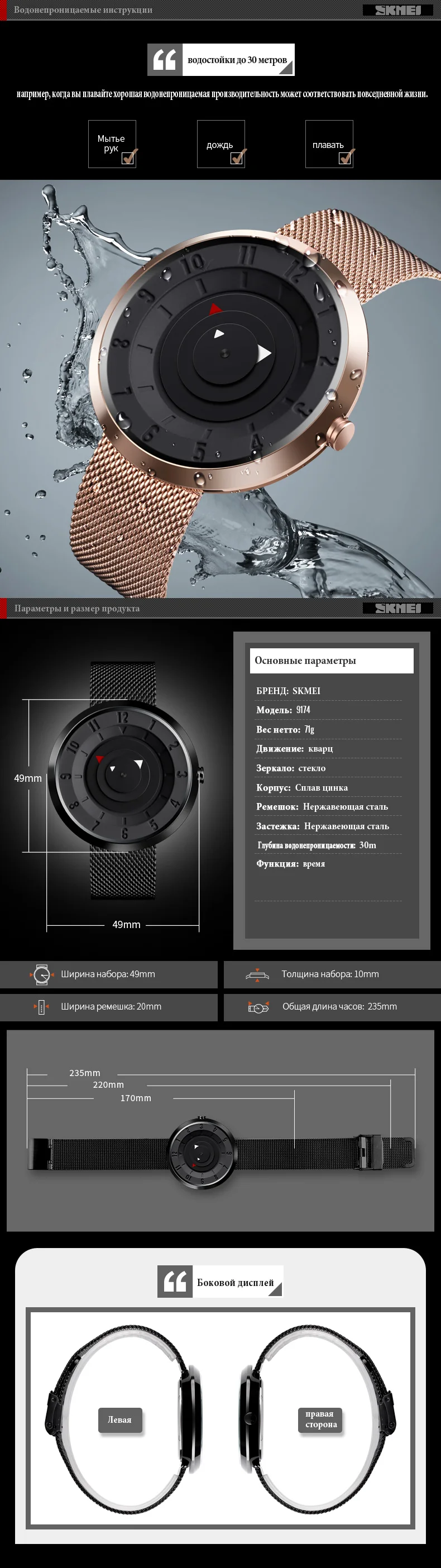Click SKMEI logo in Параметры и размер продукта header
Viewport: 441px width, 1568px height.
pyautogui.click(x=398, y=608)
